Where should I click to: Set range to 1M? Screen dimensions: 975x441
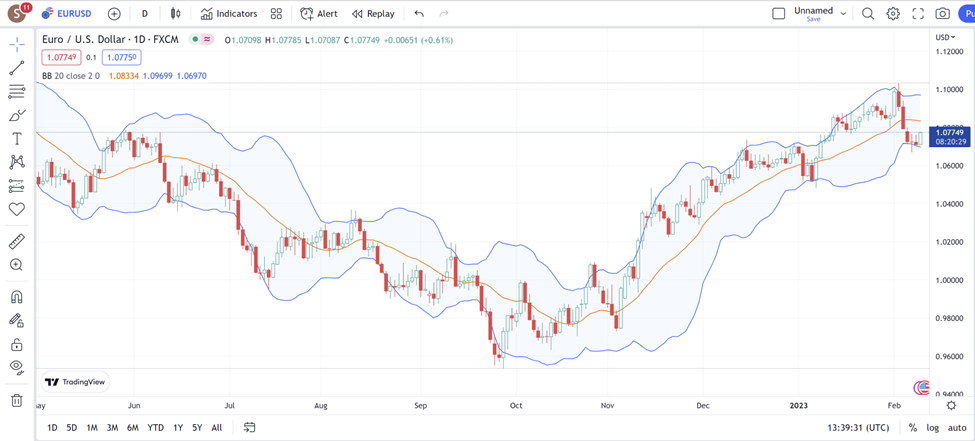click(92, 427)
